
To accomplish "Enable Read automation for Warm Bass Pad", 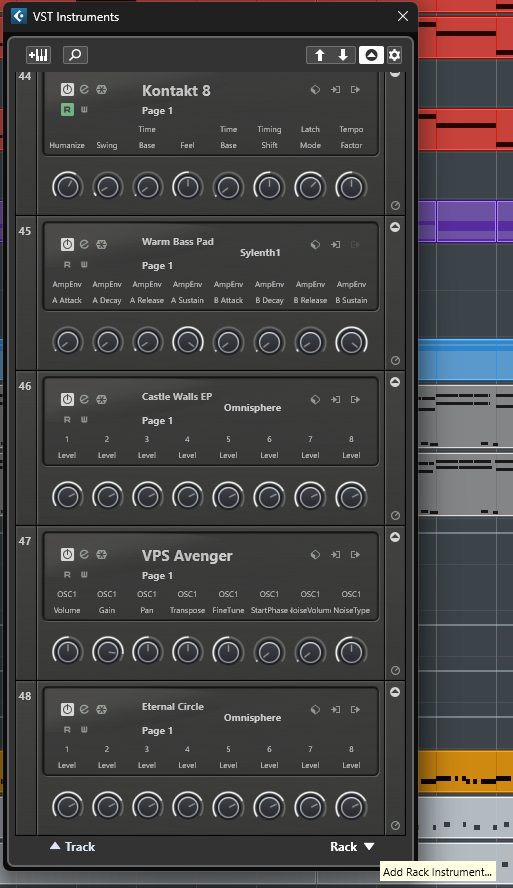I will [67, 264].
